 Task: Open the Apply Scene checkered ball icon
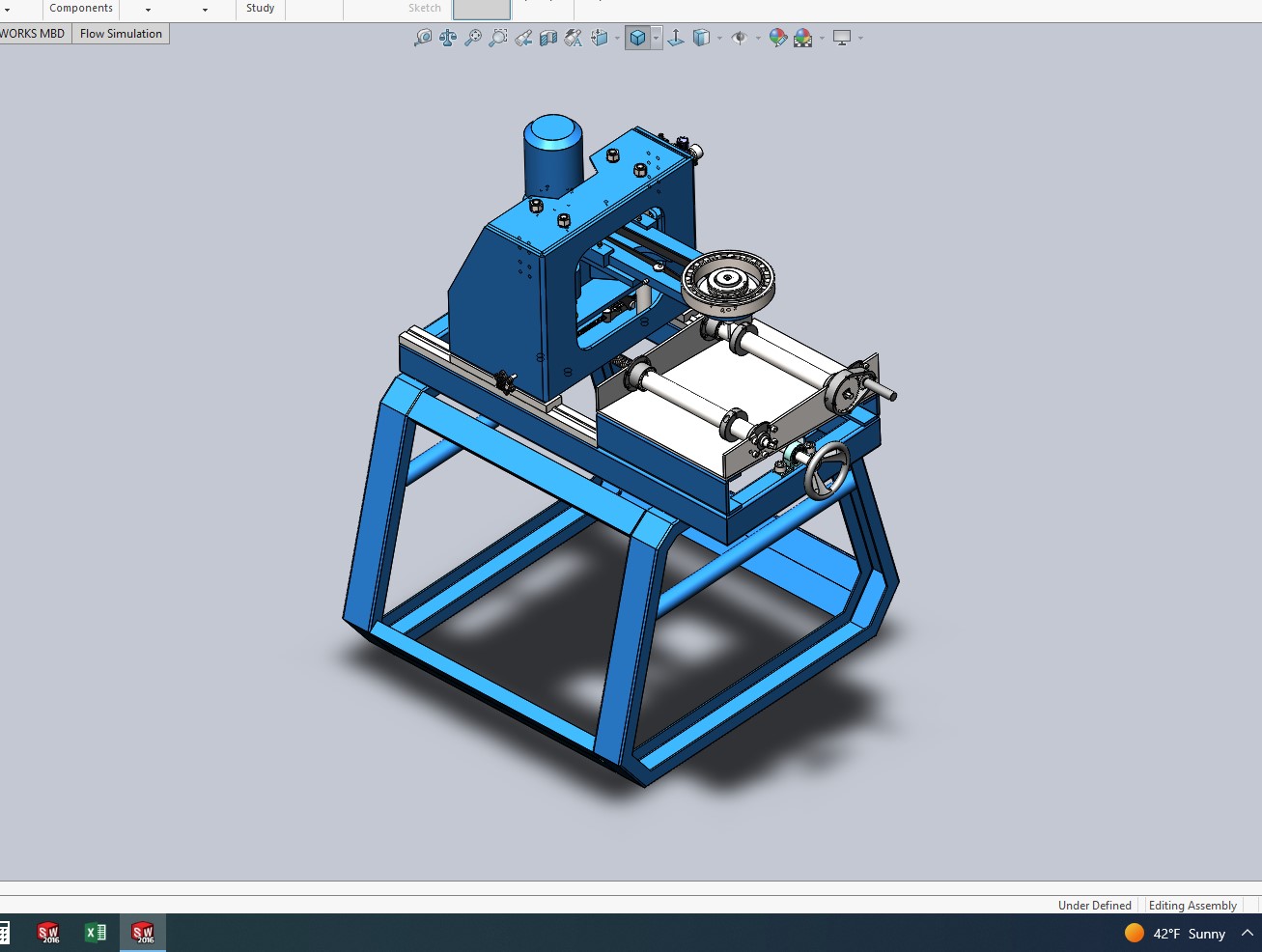[x=802, y=38]
